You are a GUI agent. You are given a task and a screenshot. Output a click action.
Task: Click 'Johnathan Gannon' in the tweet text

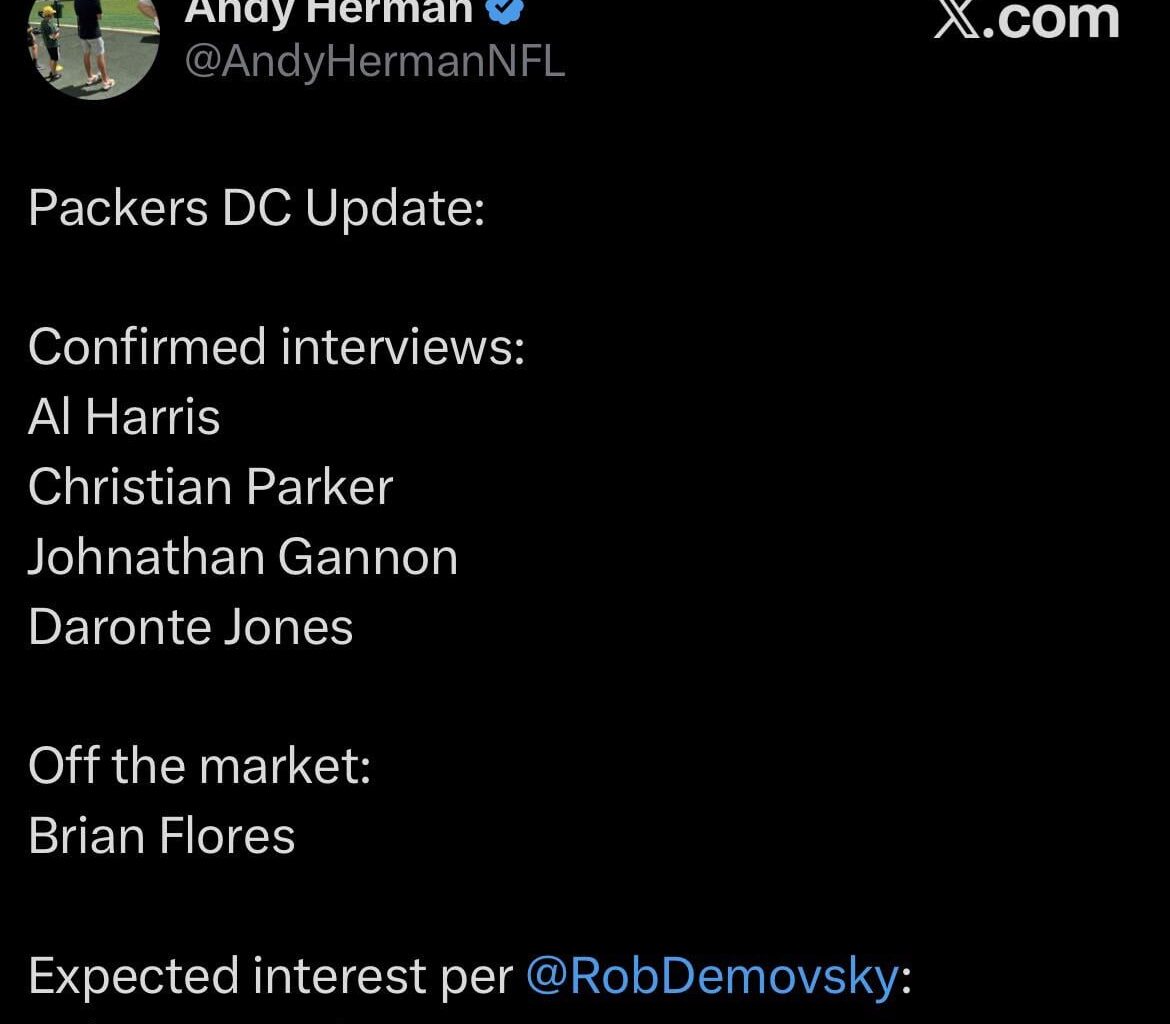(243, 557)
